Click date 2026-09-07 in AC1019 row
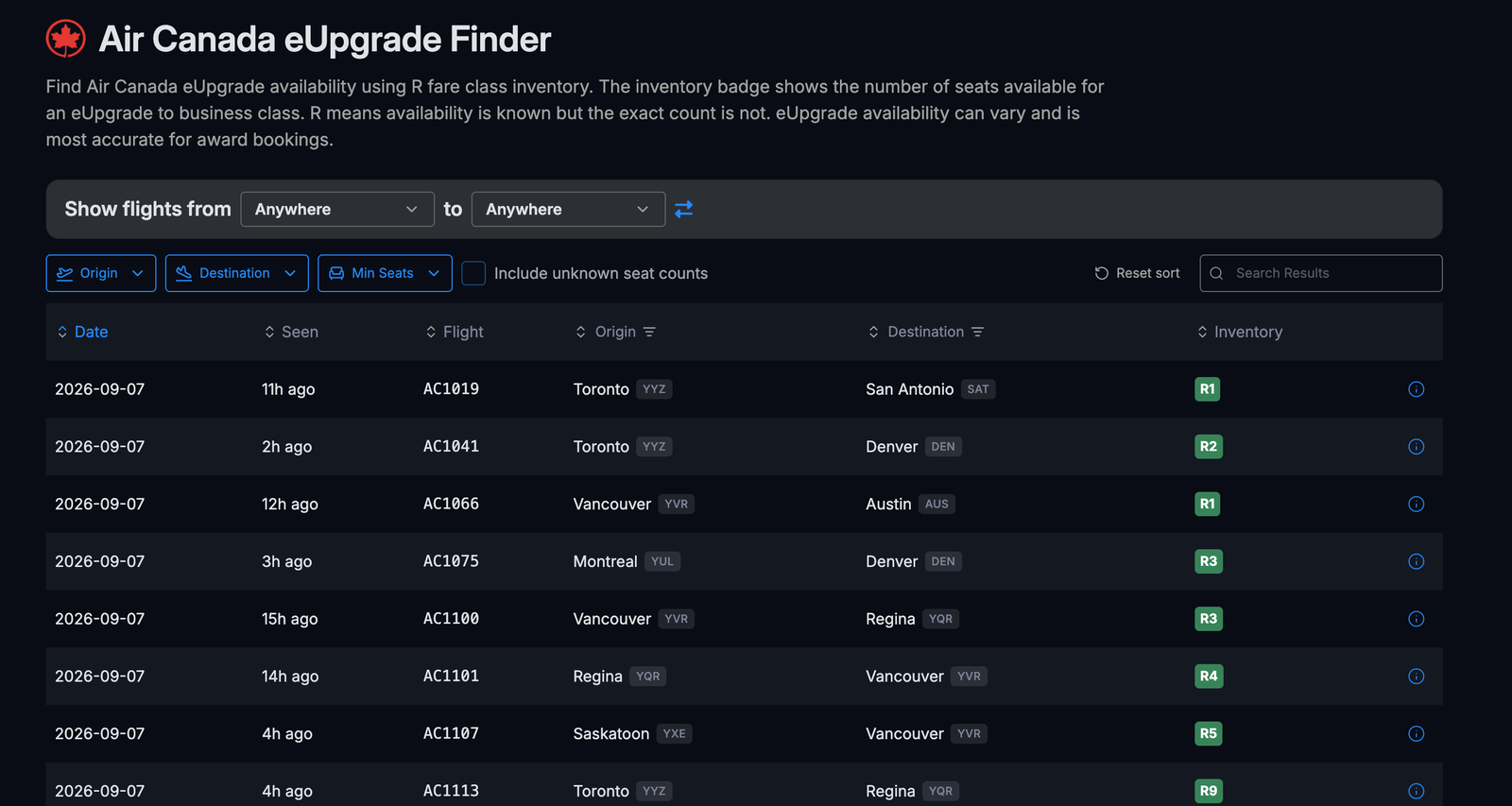Screen dimensions: 1512x806 tap(100, 389)
